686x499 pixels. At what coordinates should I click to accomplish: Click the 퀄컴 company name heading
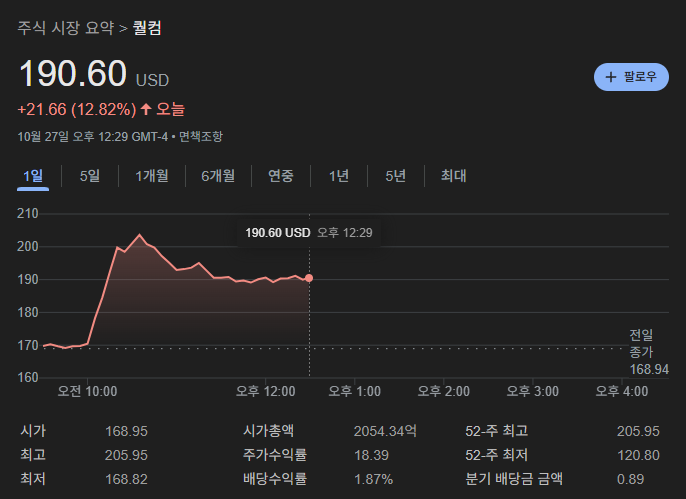[147, 28]
